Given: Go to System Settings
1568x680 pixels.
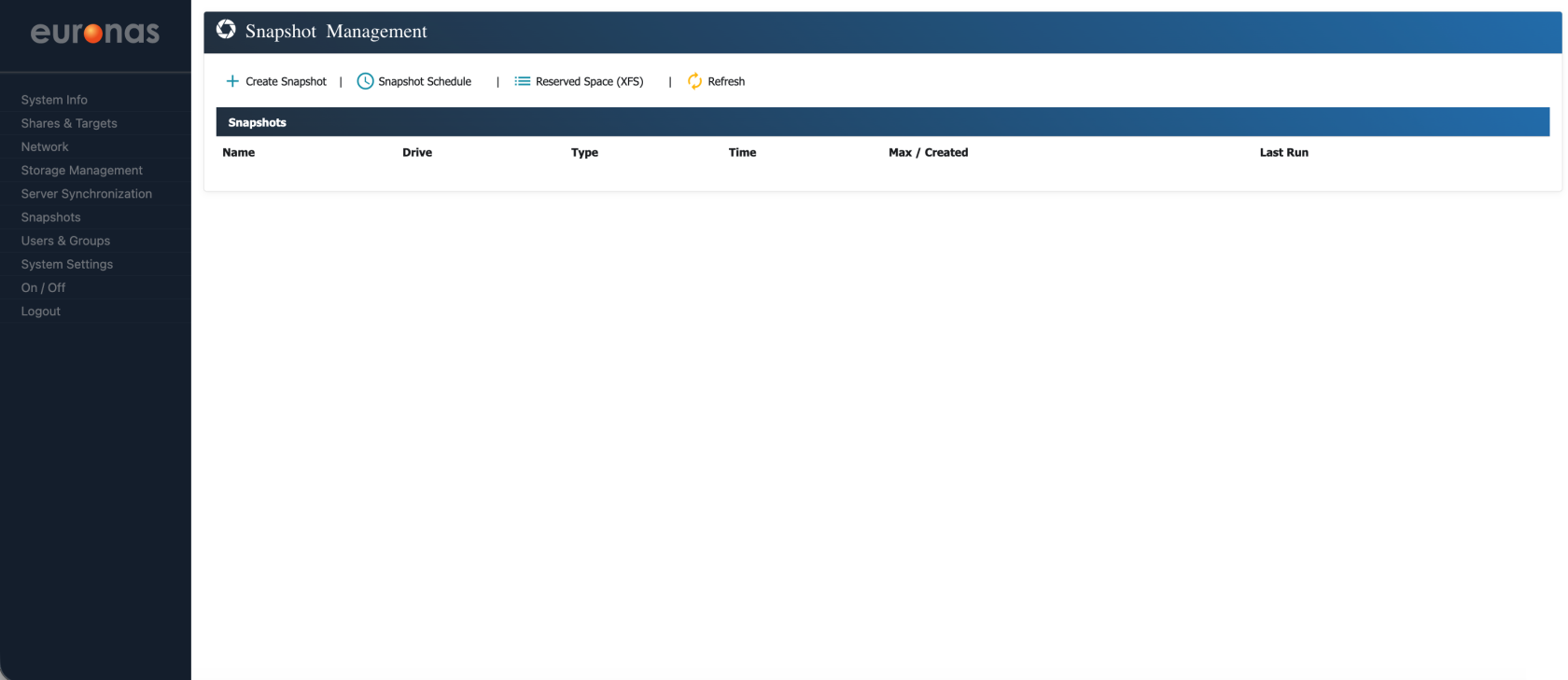Looking at the screenshot, I should click(x=67, y=264).
